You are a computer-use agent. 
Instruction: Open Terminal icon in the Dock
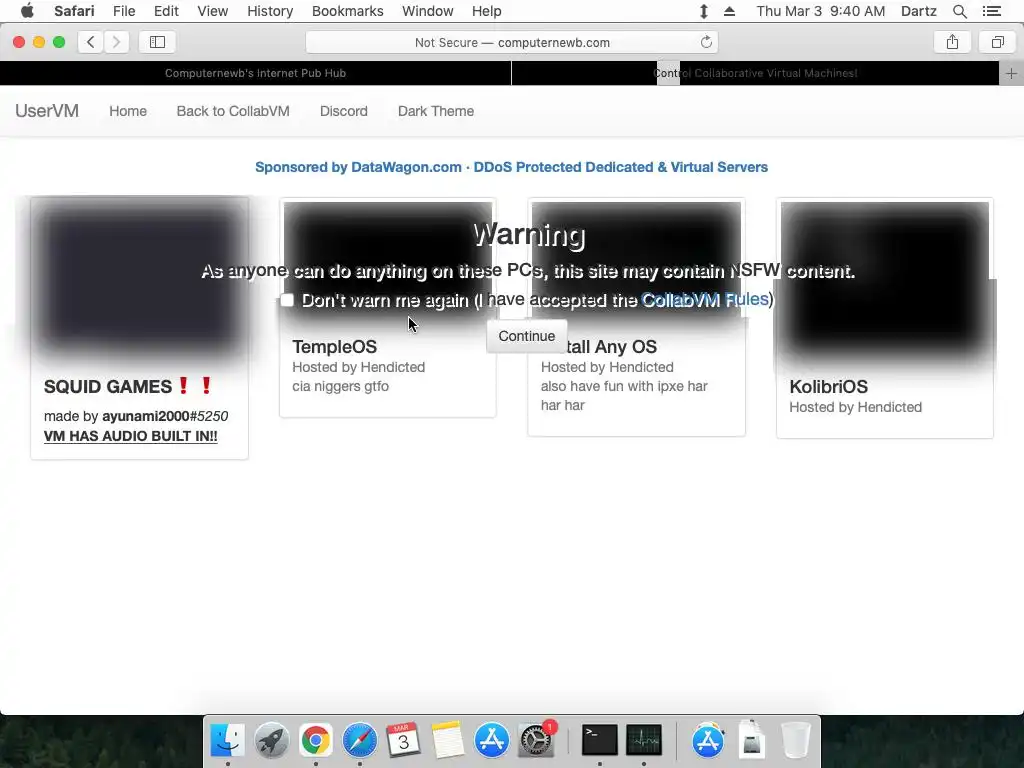click(600, 740)
